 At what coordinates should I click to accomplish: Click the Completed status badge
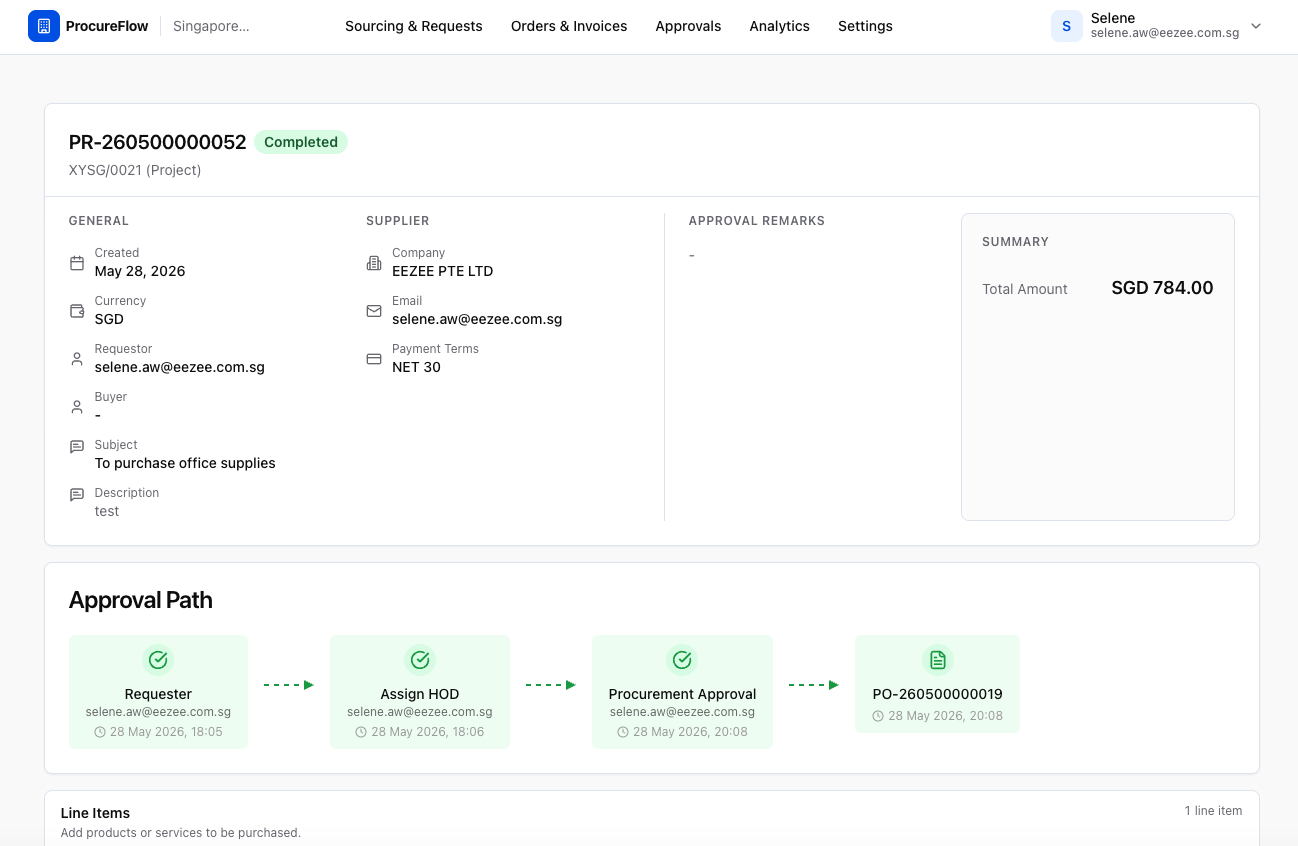pos(301,142)
